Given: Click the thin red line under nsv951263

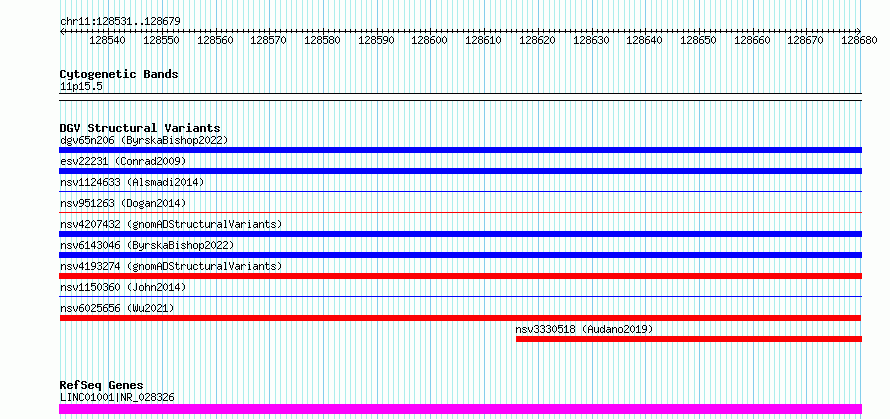Looking at the screenshot, I should 460,212.
